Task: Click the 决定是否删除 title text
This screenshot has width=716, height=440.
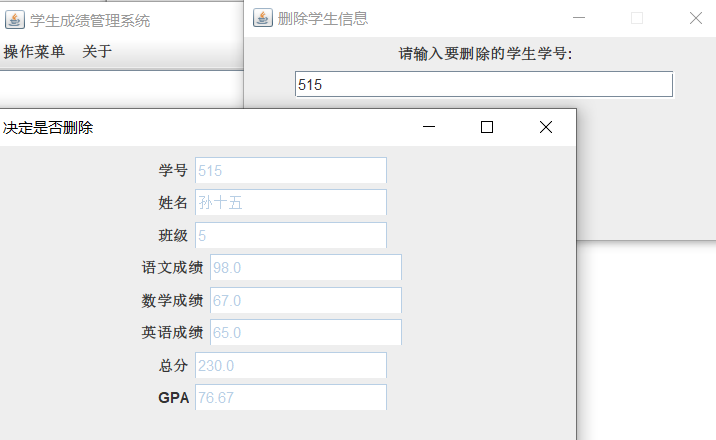Action: 48,128
